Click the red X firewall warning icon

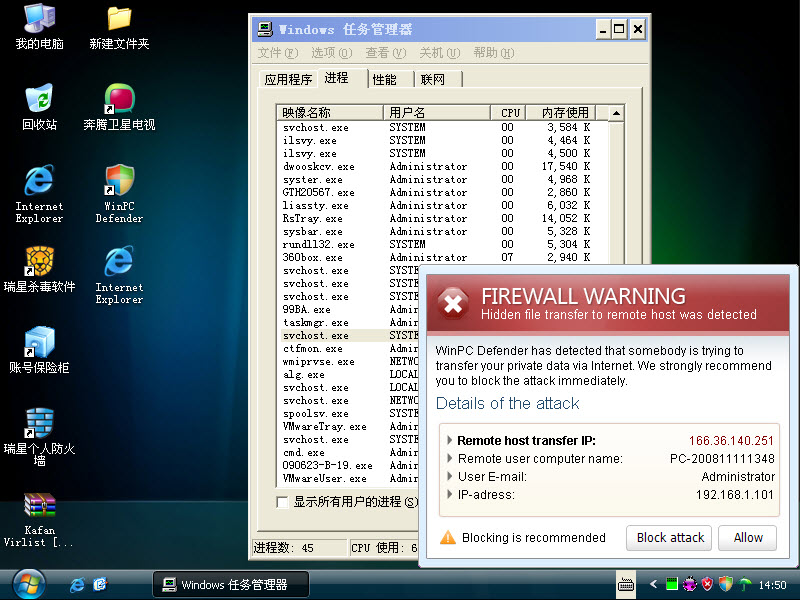click(x=453, y=304)
